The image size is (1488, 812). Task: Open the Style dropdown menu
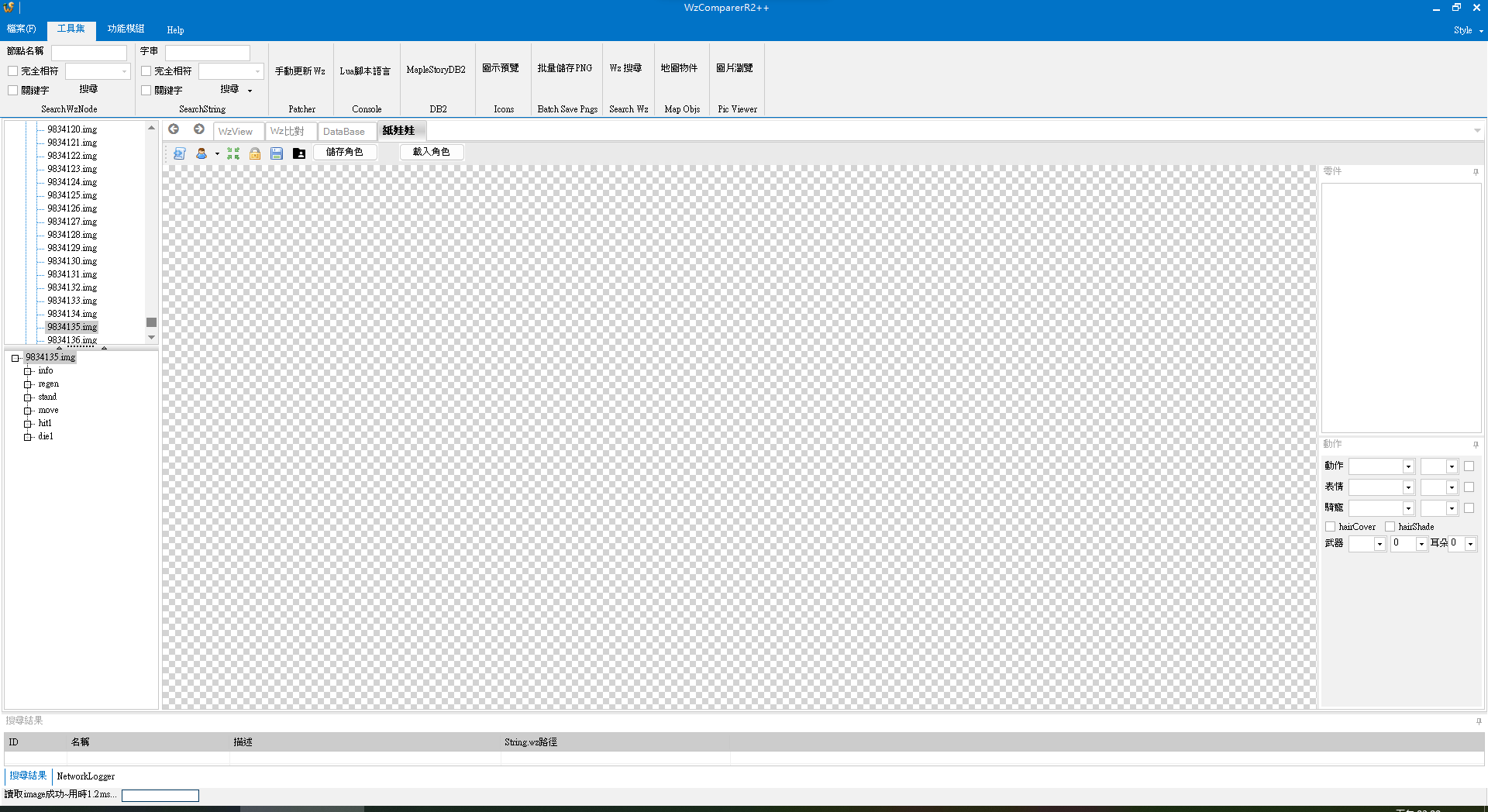(x=1468, y=30)
